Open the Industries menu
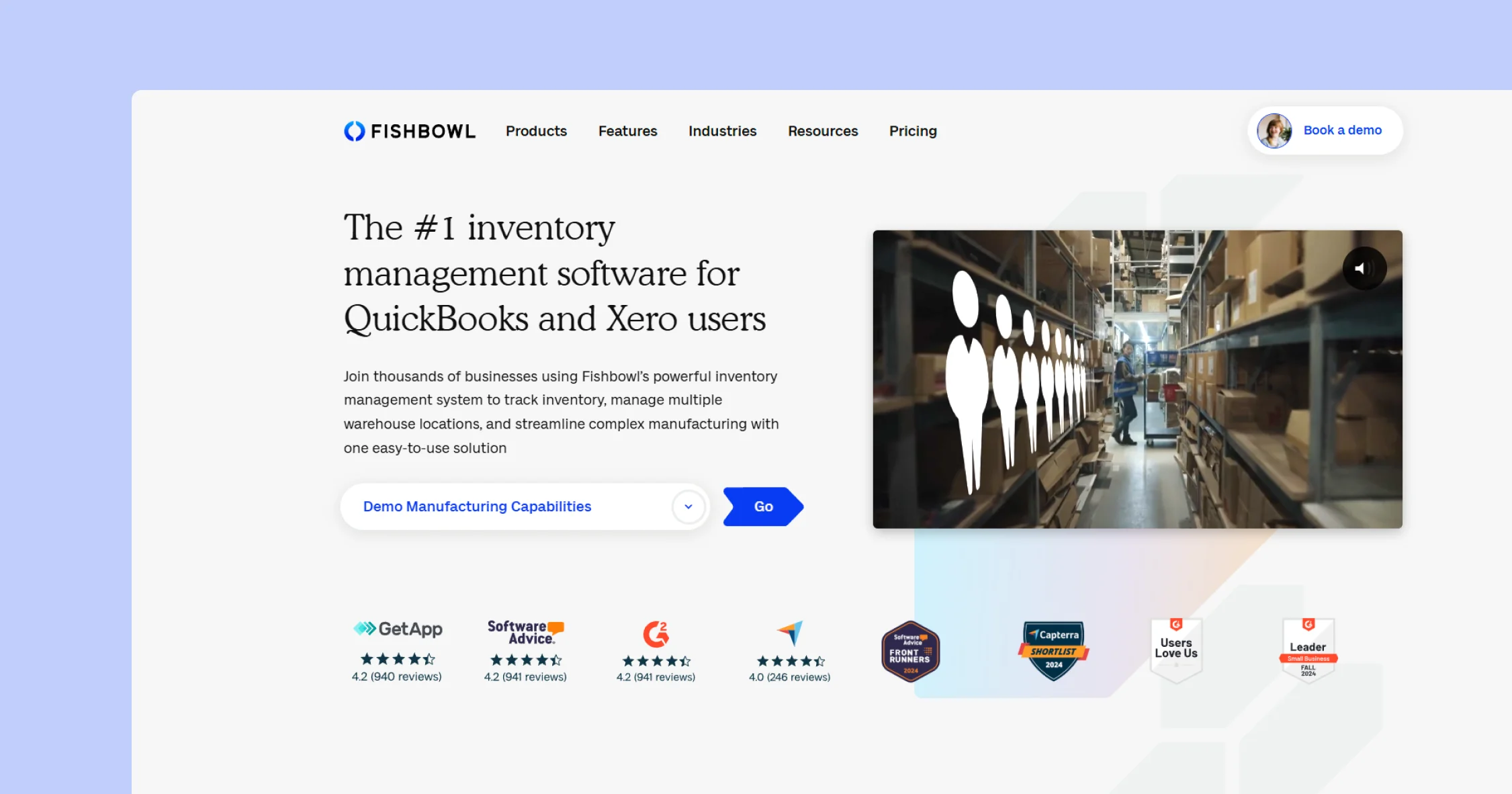Image resolution: width=1512 pixels, height=794 pixels. 722,131
